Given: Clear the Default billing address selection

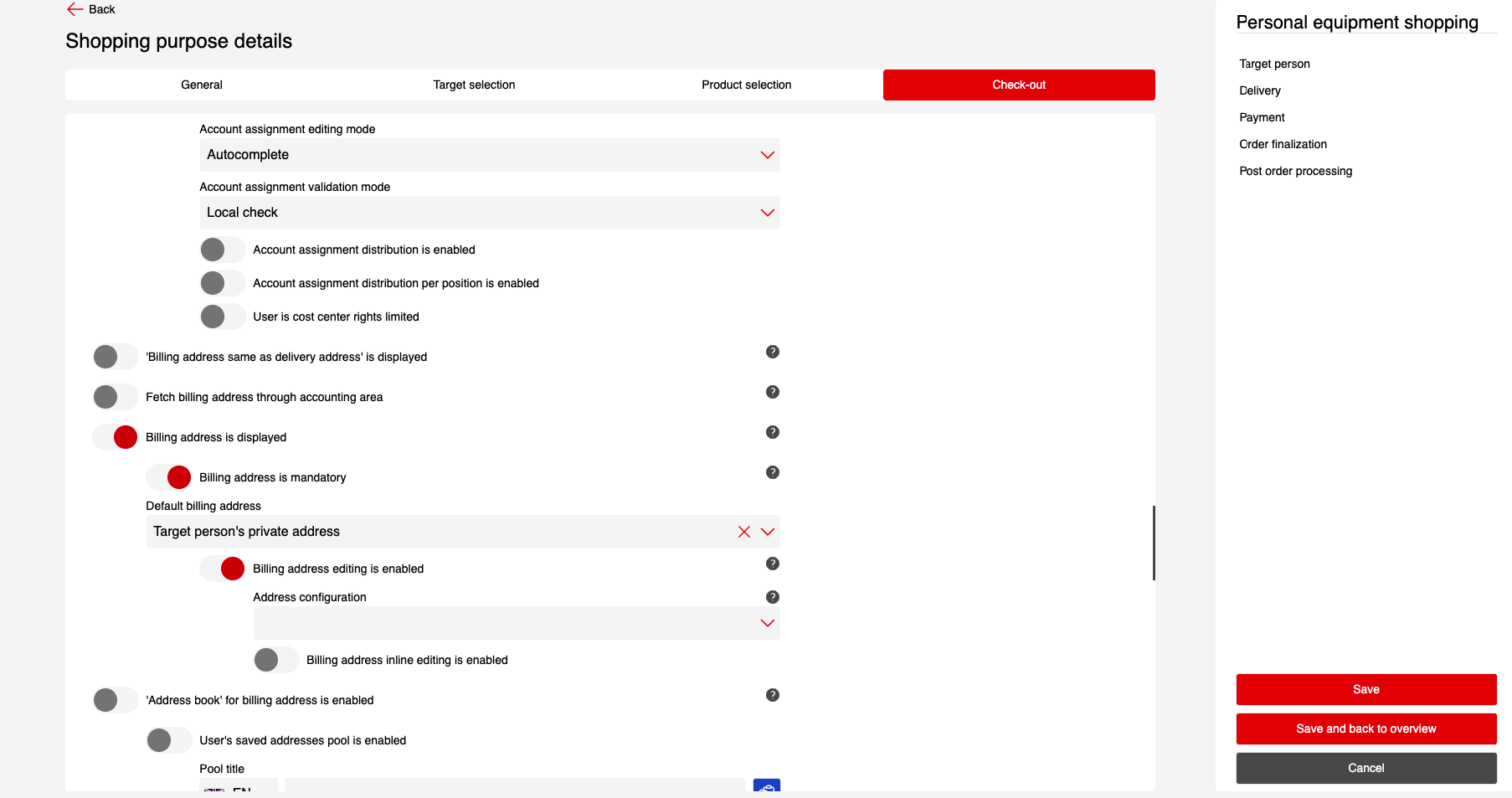Looking at the screenshot, I should (743, 532).
